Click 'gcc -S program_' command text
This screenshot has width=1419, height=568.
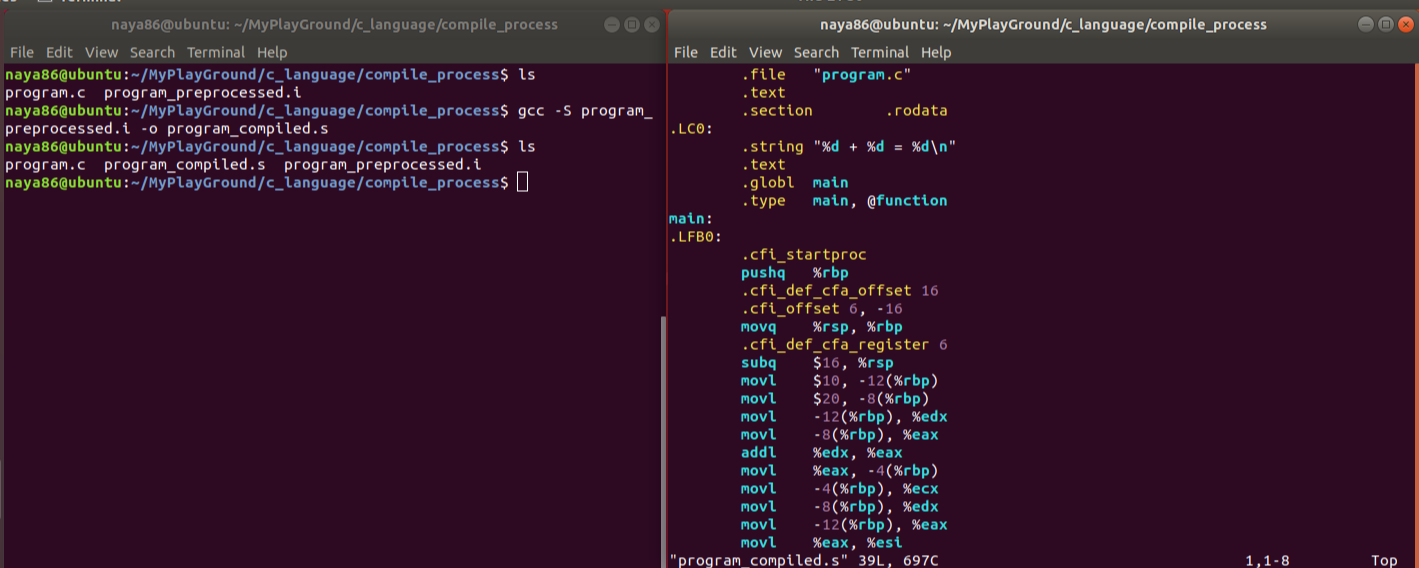click(x=584, y=110)
